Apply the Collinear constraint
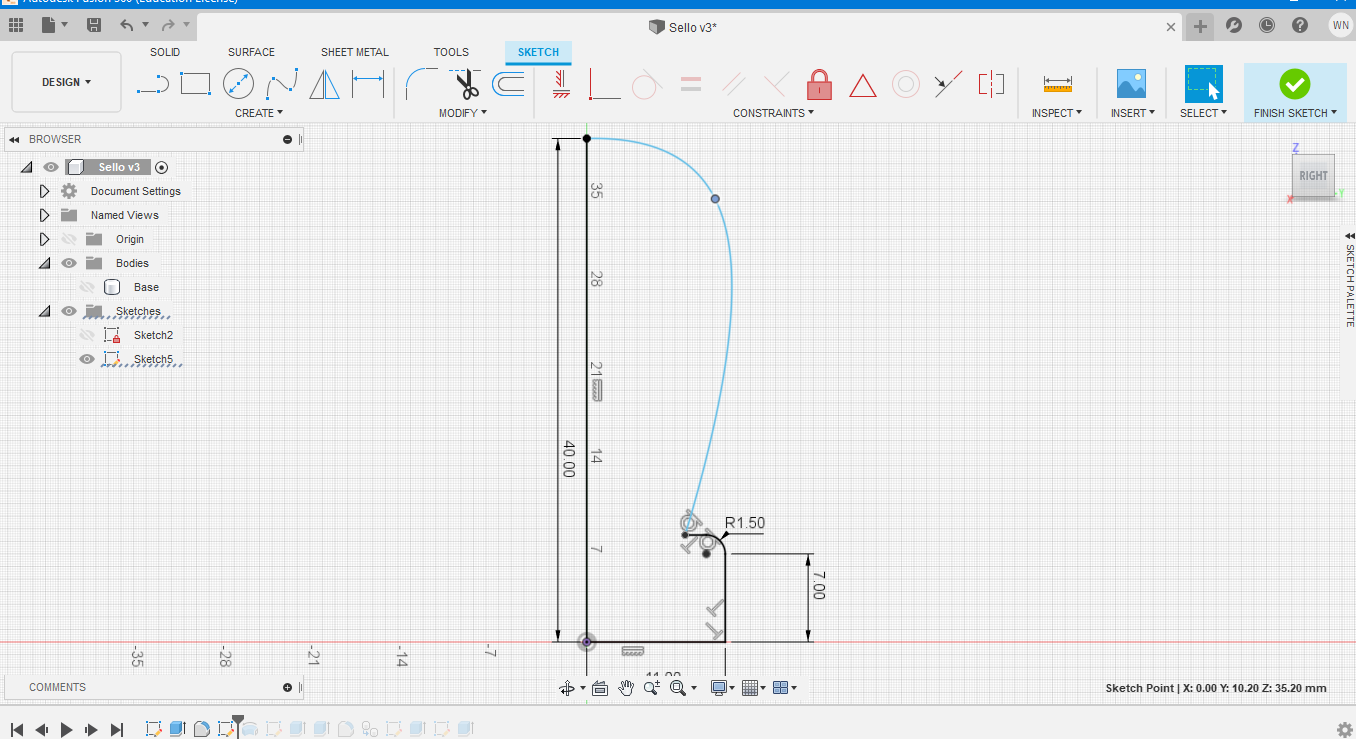Image resolution: width=1356 pixels, height=739 pixels. [948, 85]
